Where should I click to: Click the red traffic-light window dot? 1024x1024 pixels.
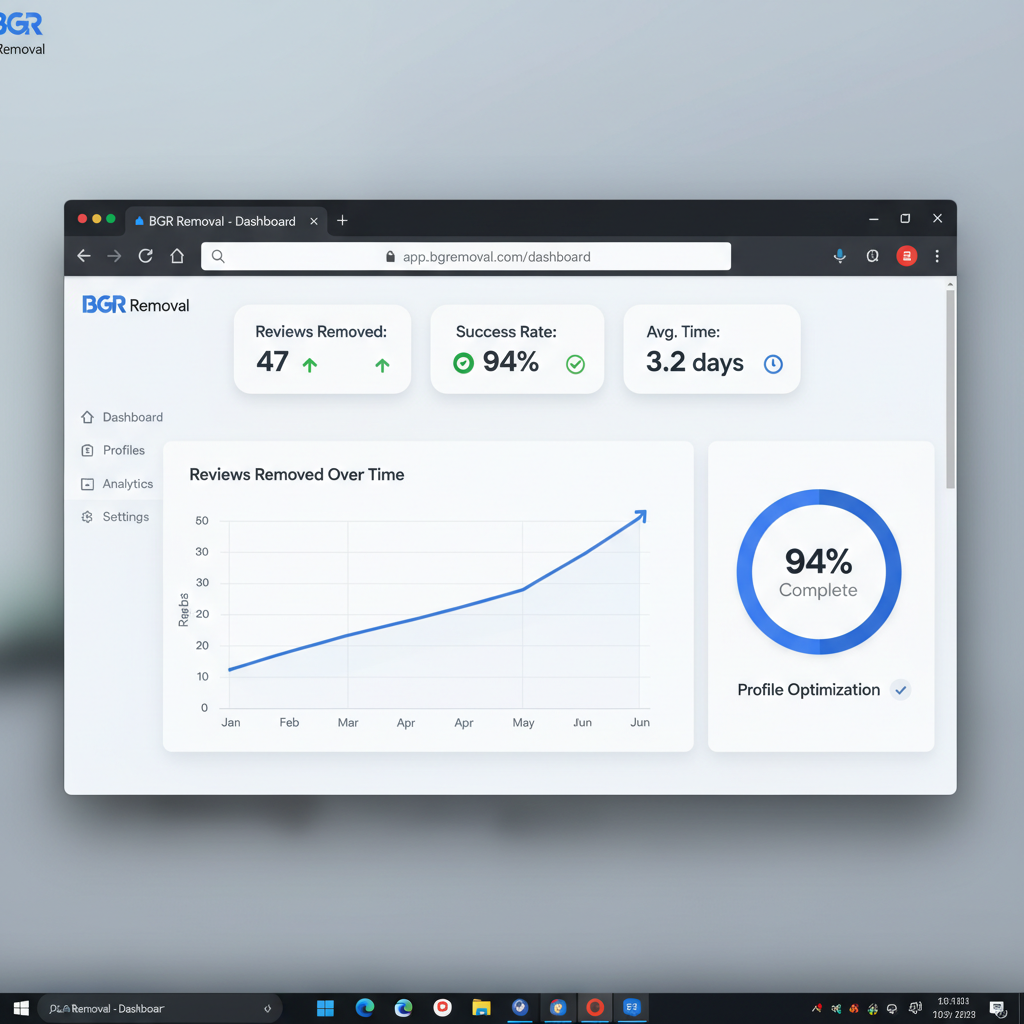click(x=82, y=219)
